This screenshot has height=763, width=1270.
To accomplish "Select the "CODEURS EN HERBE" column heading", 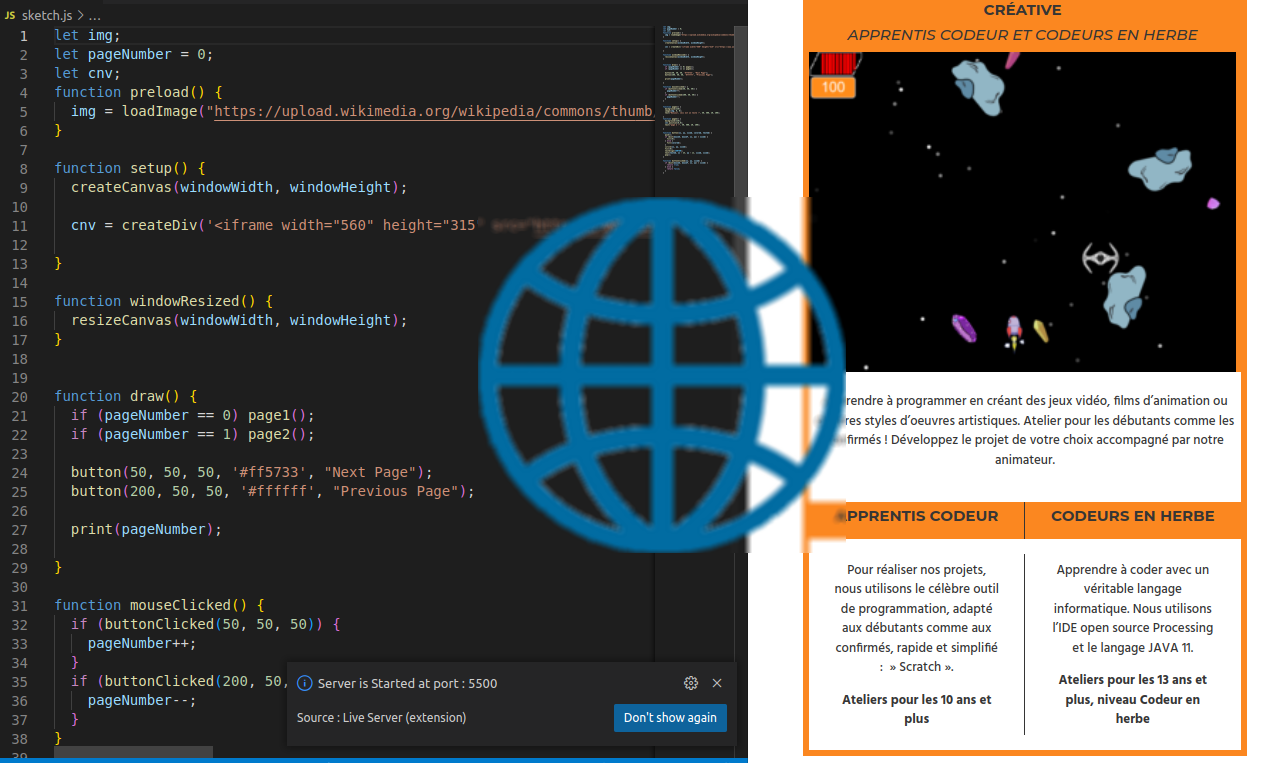I will (1132, 516).
